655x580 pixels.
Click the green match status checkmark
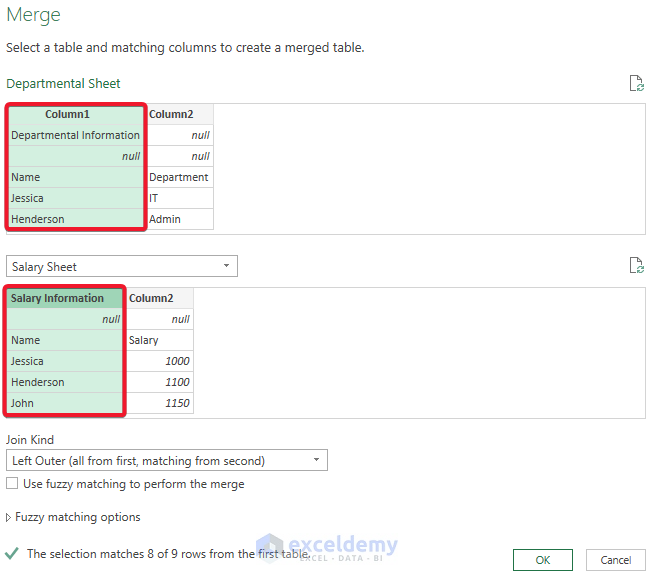(12, 553)
